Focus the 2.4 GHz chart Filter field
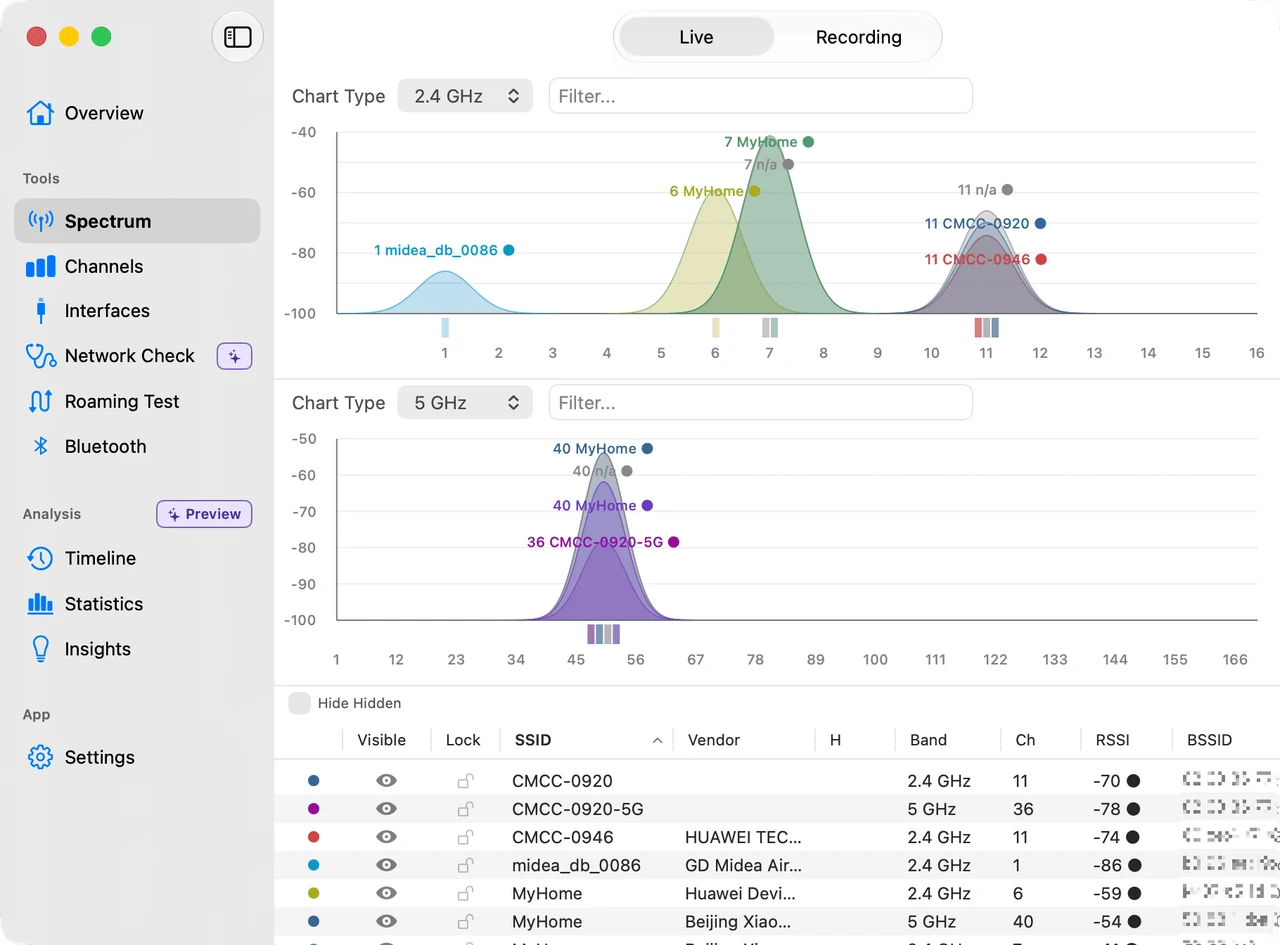Screen dimensions: 1280x945 pyautogui.click(x=760, y=96)
